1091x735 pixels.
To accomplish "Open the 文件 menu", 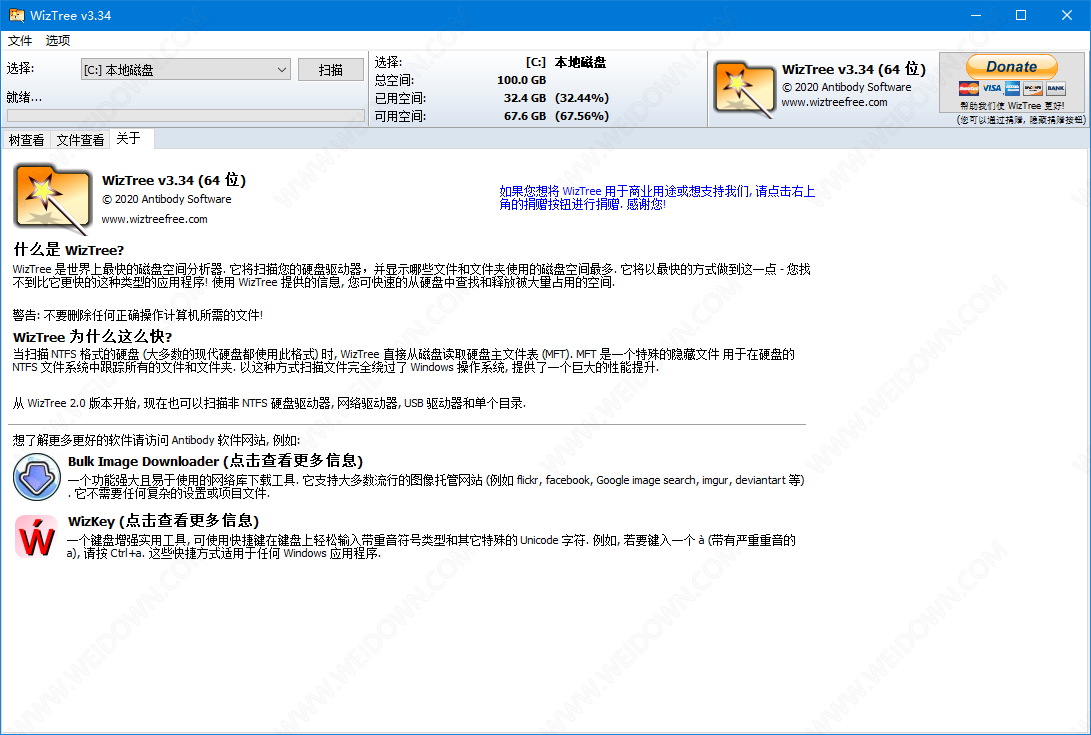I will [19, 40].
